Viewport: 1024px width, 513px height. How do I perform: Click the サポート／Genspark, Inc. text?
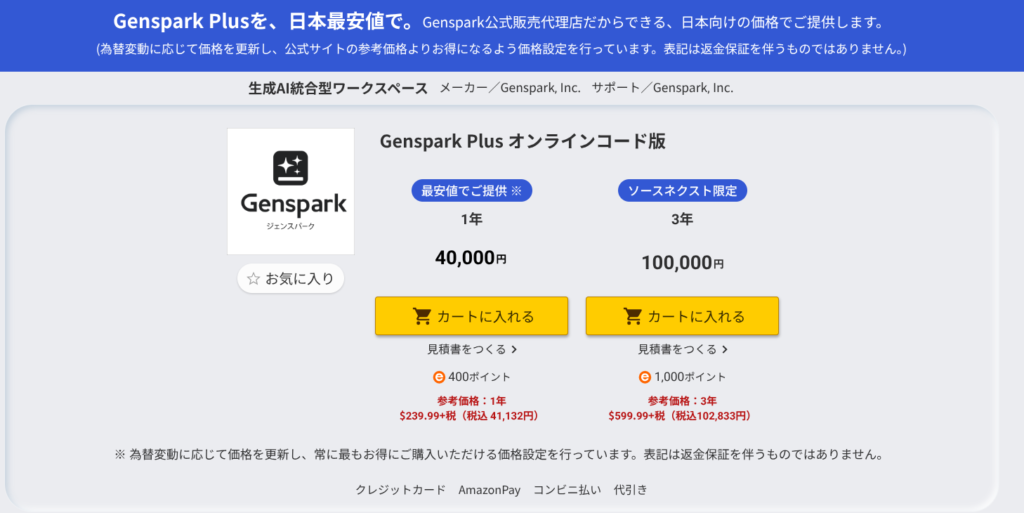(x=662, y=88)
